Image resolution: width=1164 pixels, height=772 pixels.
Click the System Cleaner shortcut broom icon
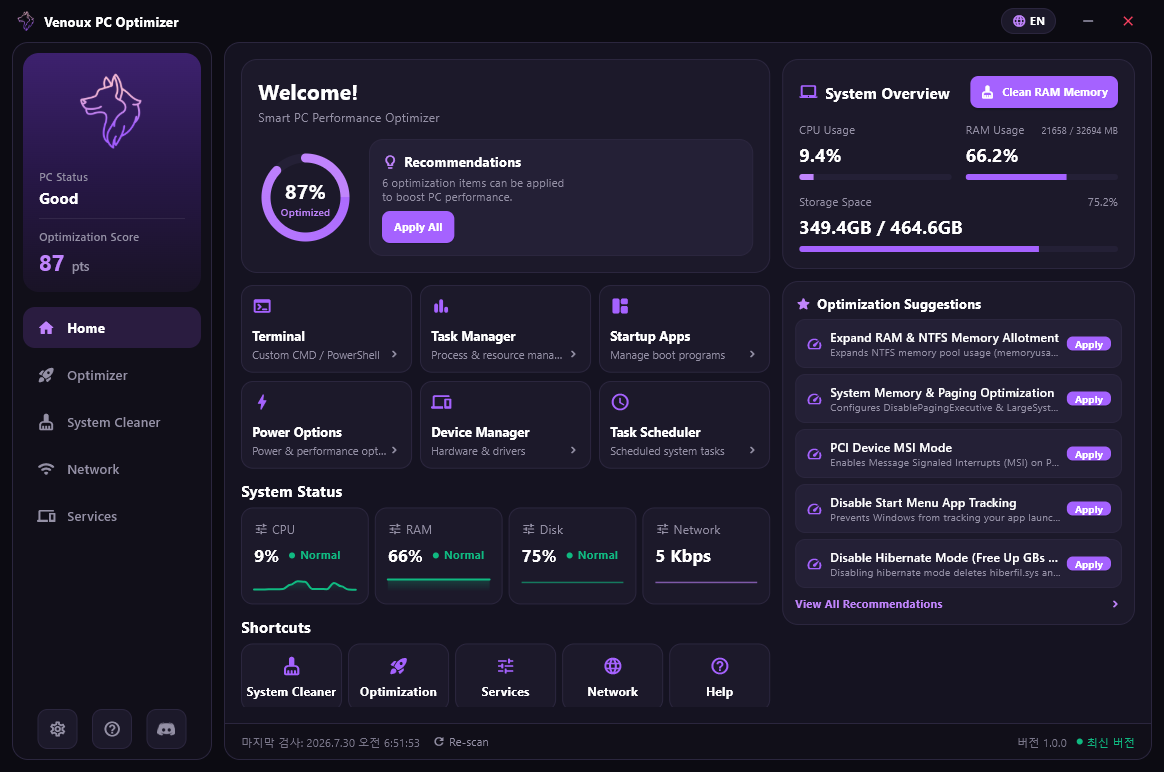coord(292,666)
